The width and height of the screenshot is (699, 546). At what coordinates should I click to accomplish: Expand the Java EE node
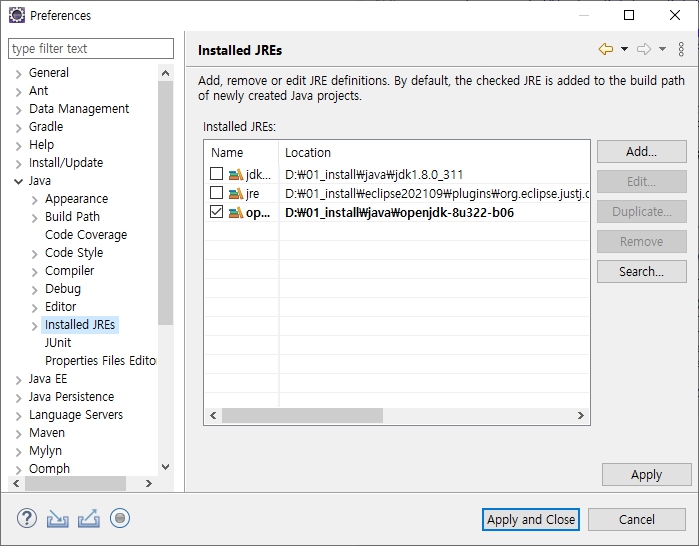[x=18, y=380]
